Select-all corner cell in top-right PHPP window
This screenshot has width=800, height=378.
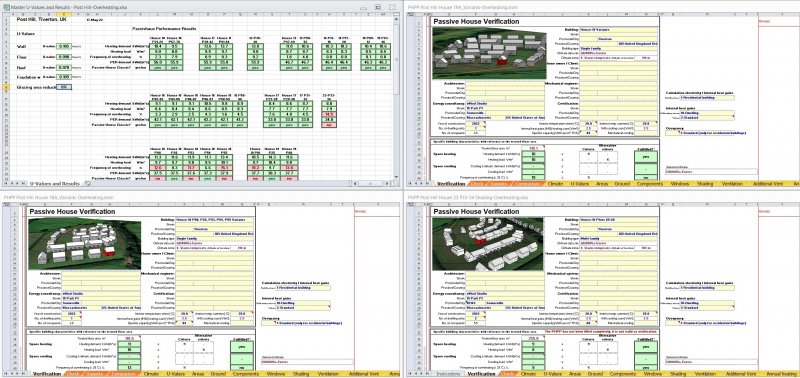(x=410, y=14)
